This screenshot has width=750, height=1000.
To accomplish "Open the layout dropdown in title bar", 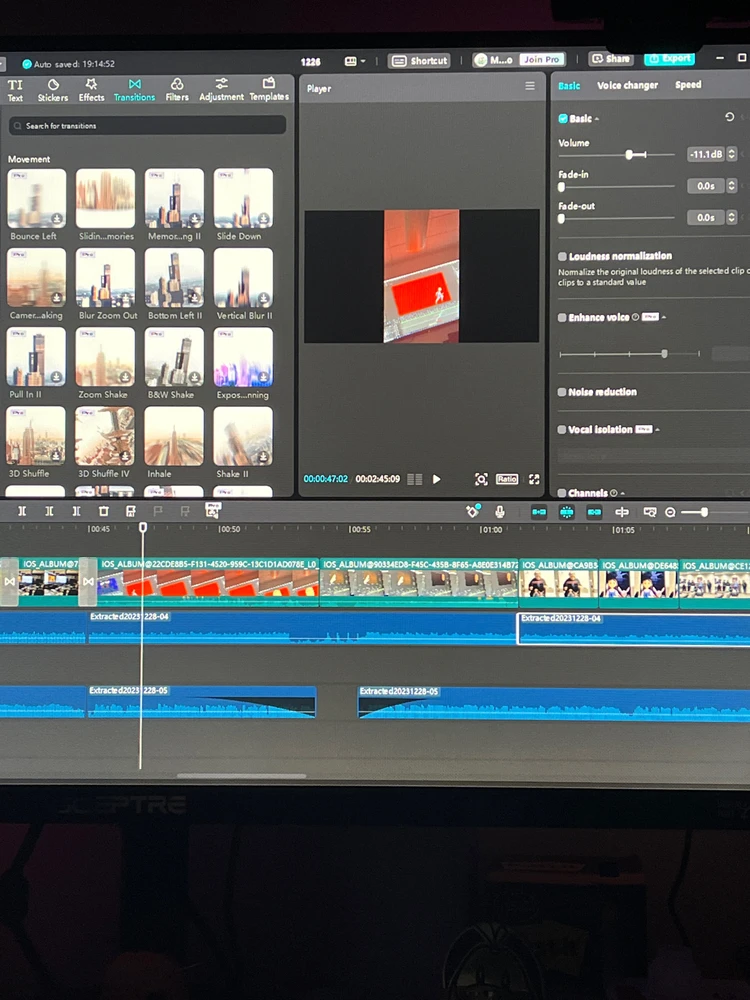I will point(355,61).
